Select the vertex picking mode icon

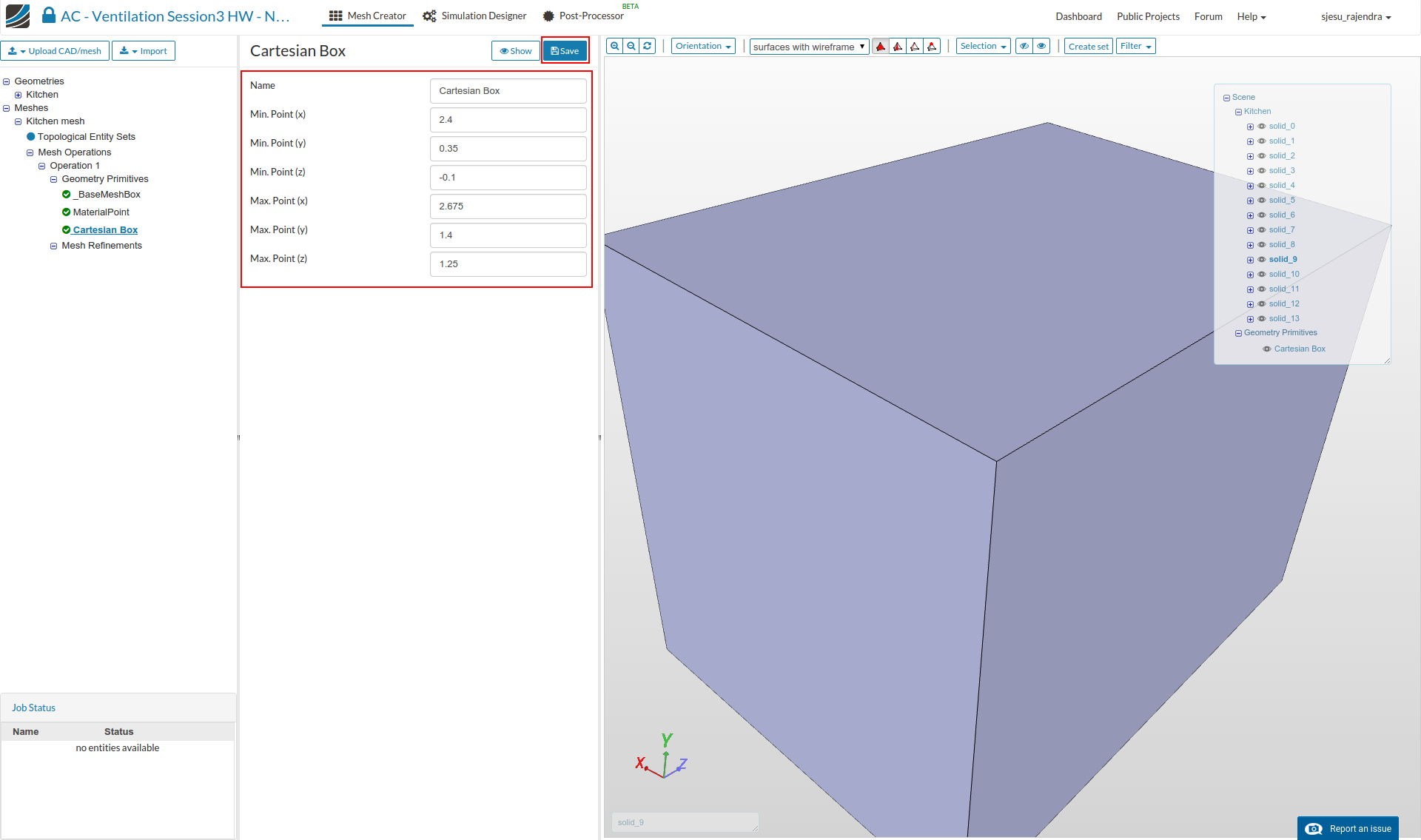click(x=932, y=47)
